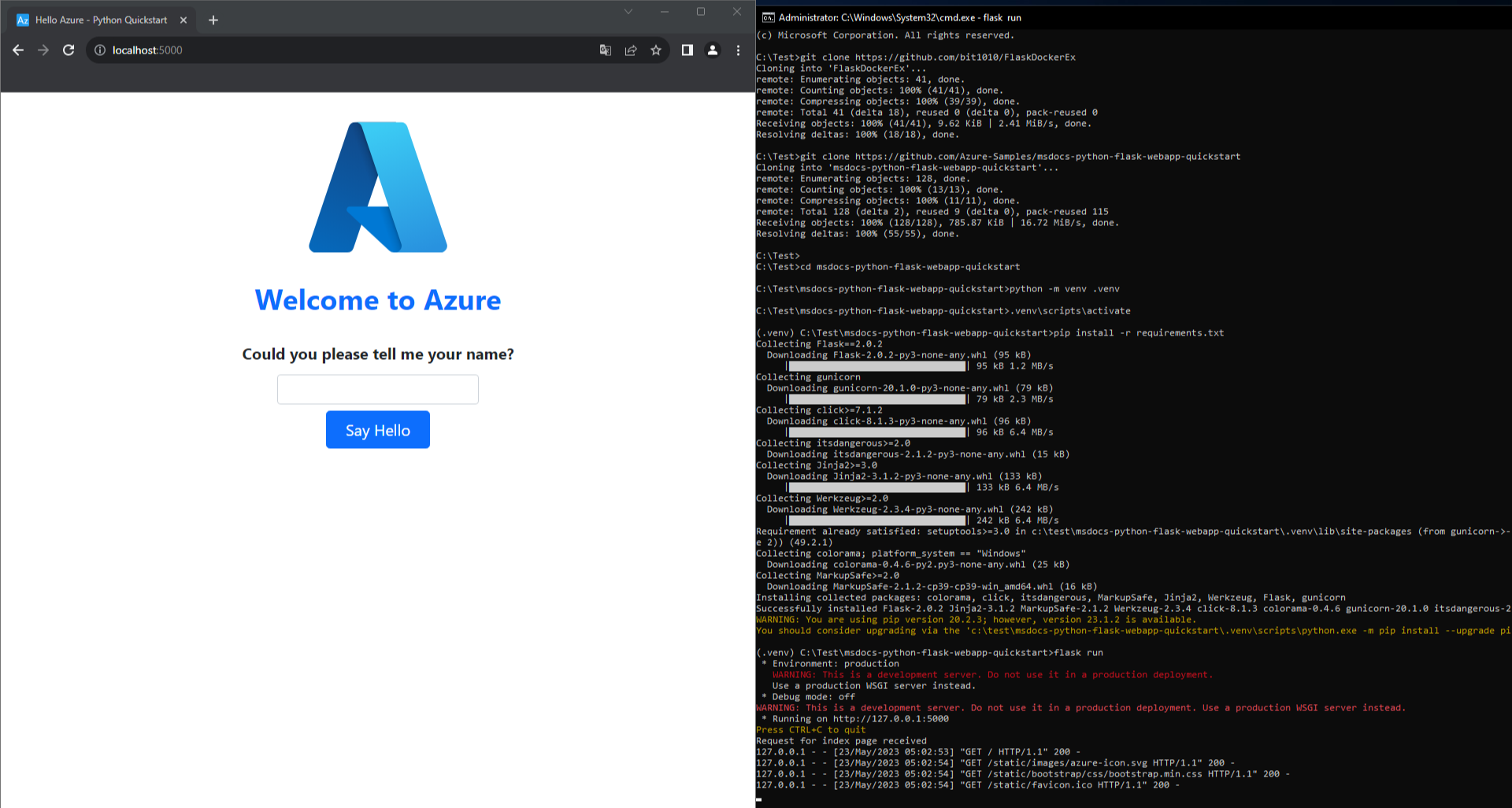Focus the name input field
This screenshot has height=808, width=1512.
(x=378, y=389)
